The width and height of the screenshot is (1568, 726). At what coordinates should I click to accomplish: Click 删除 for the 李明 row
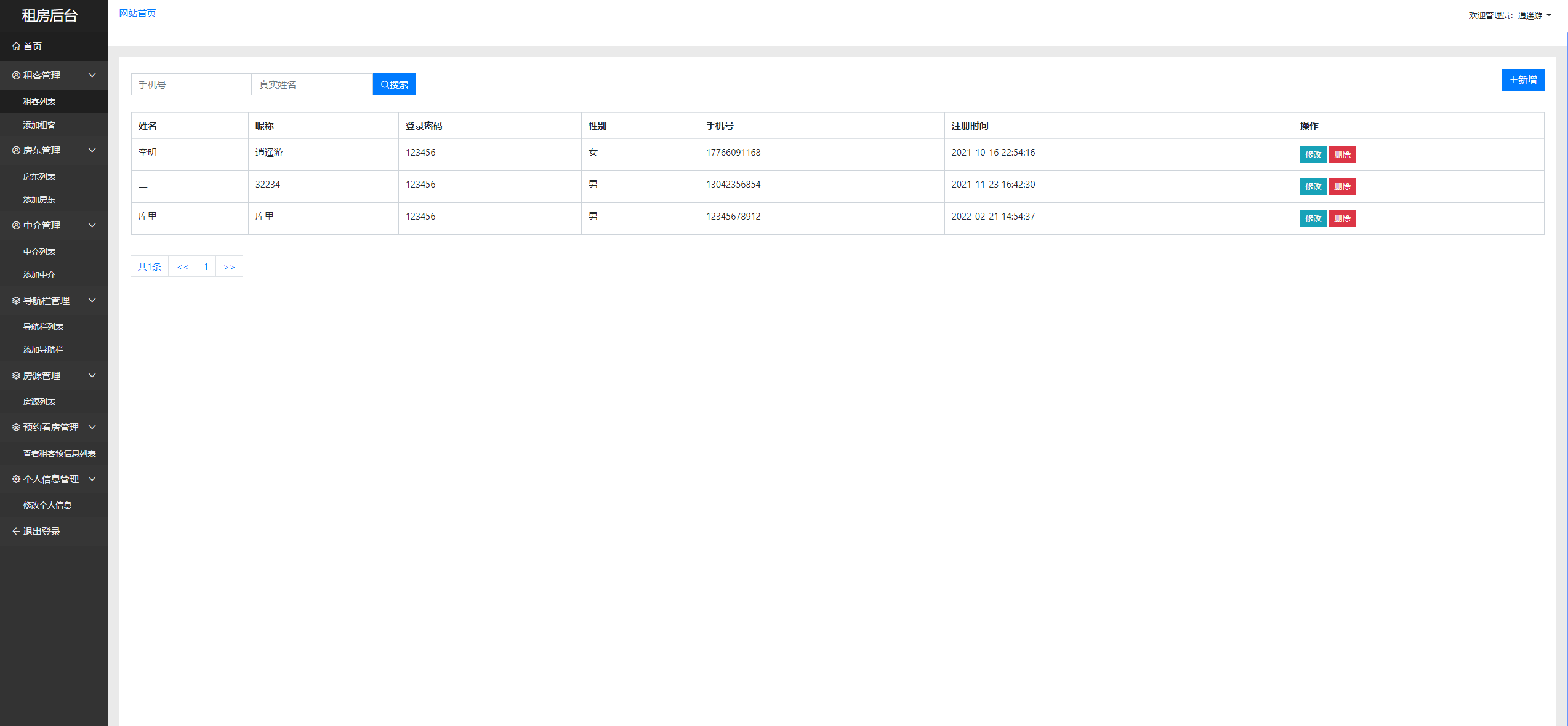1342,154
